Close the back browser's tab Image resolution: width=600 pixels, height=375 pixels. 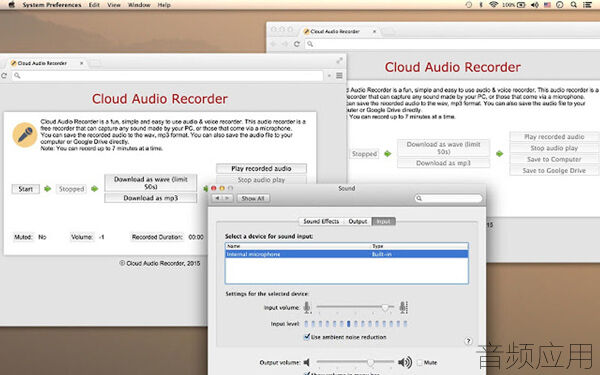tap(374, 31)
